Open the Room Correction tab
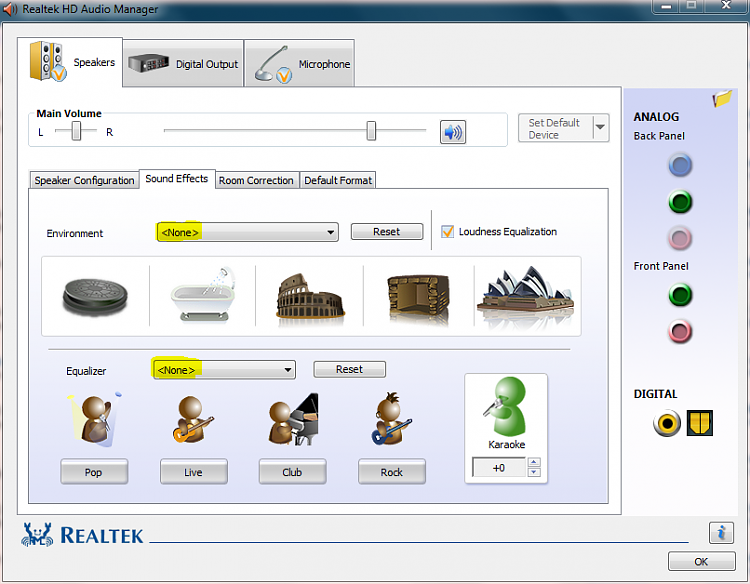This screenshot has height=584, width=750. coord(256,180)
